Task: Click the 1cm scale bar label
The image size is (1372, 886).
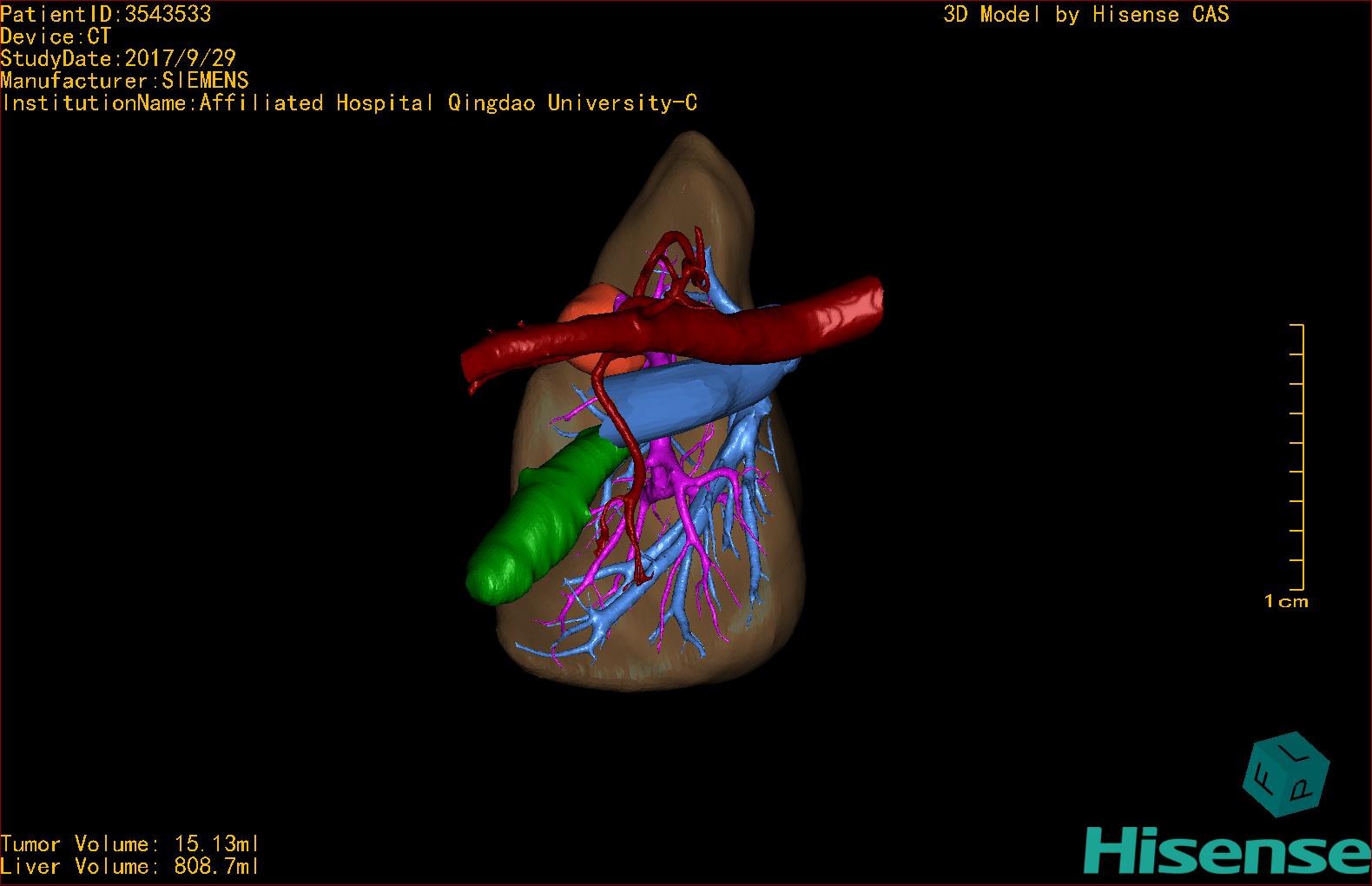Action: click(1285, 601)
